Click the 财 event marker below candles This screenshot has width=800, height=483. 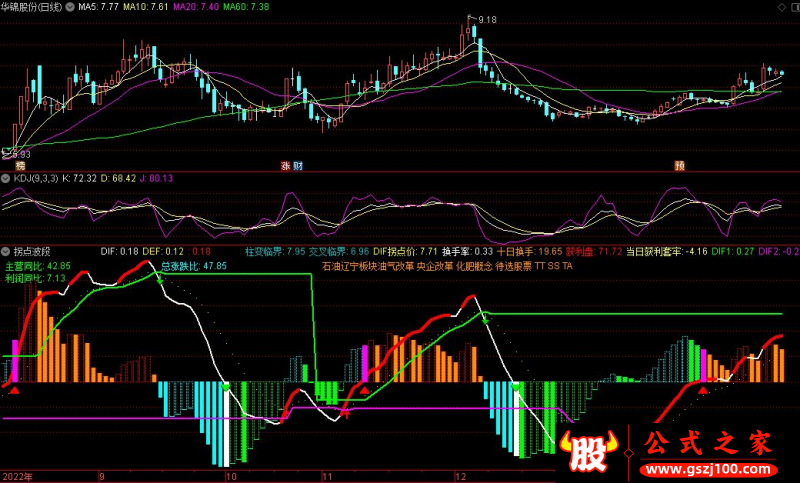pos(298,166)
